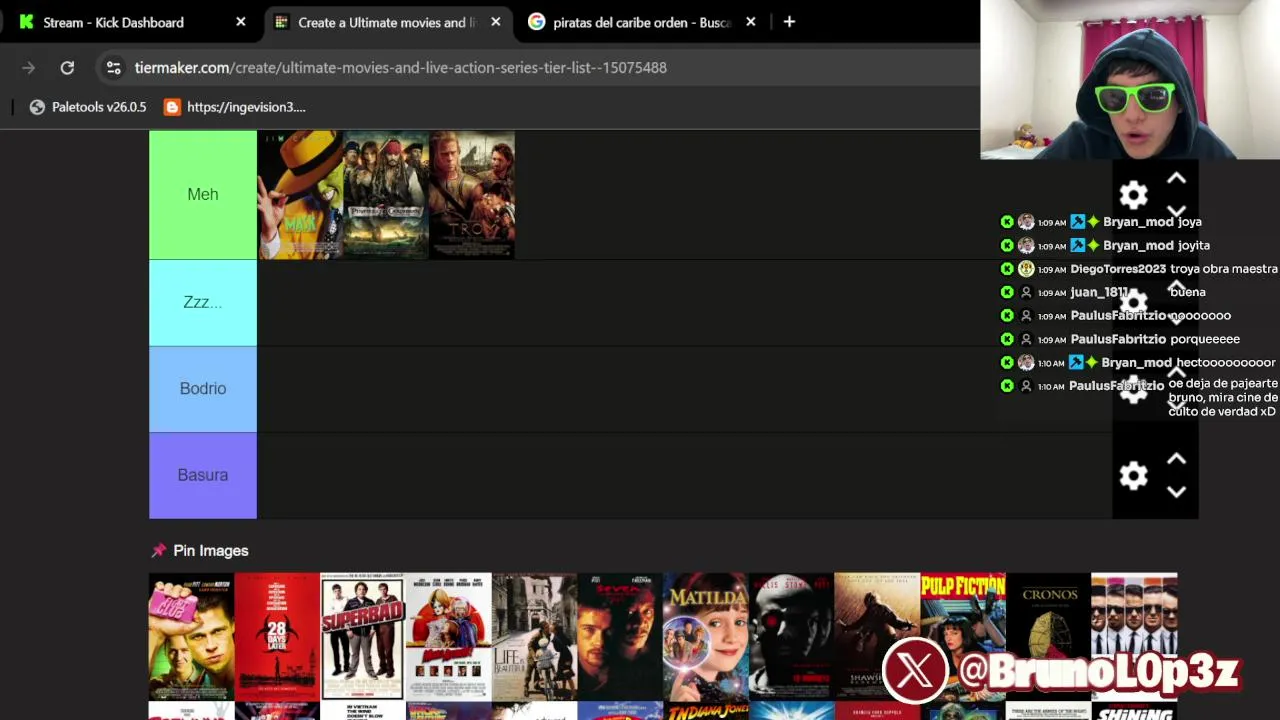Click chat username juan_1811

[1099, 292]
